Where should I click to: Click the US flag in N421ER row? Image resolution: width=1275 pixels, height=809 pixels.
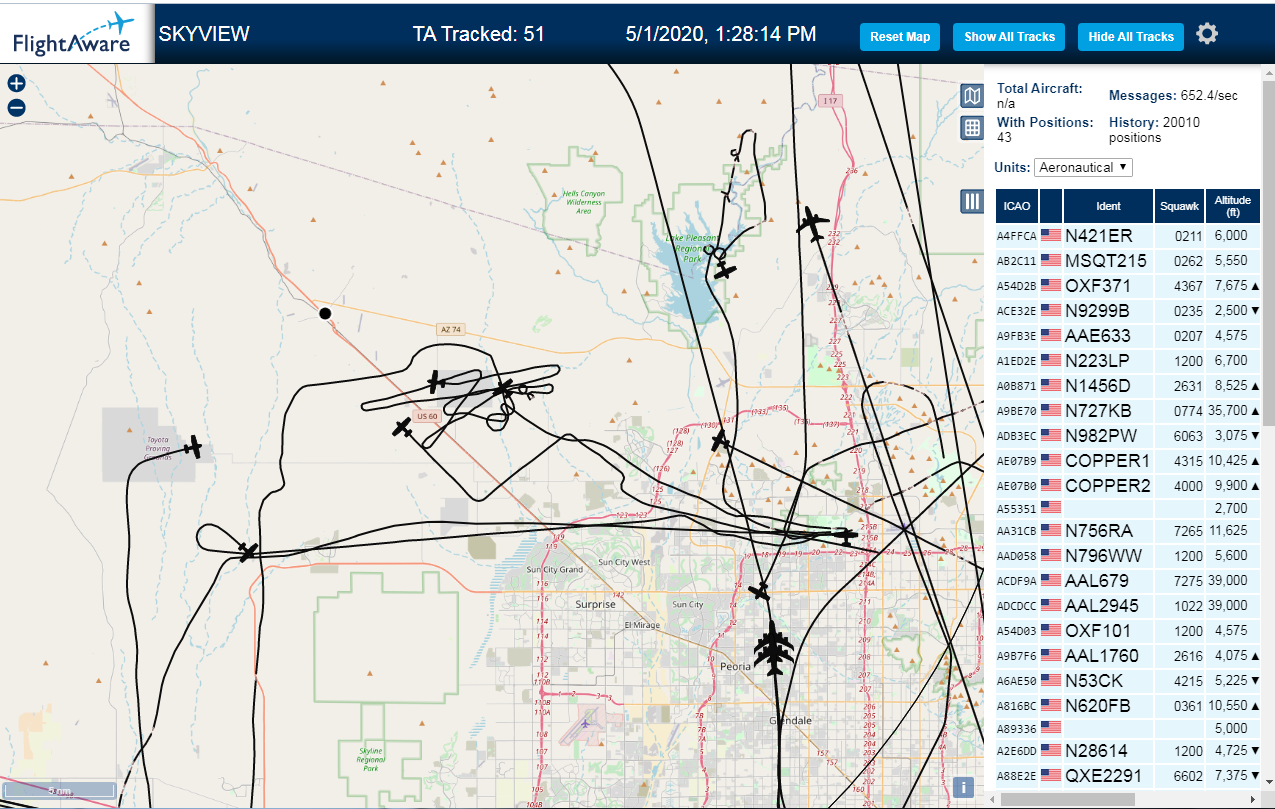(1051, 235)
